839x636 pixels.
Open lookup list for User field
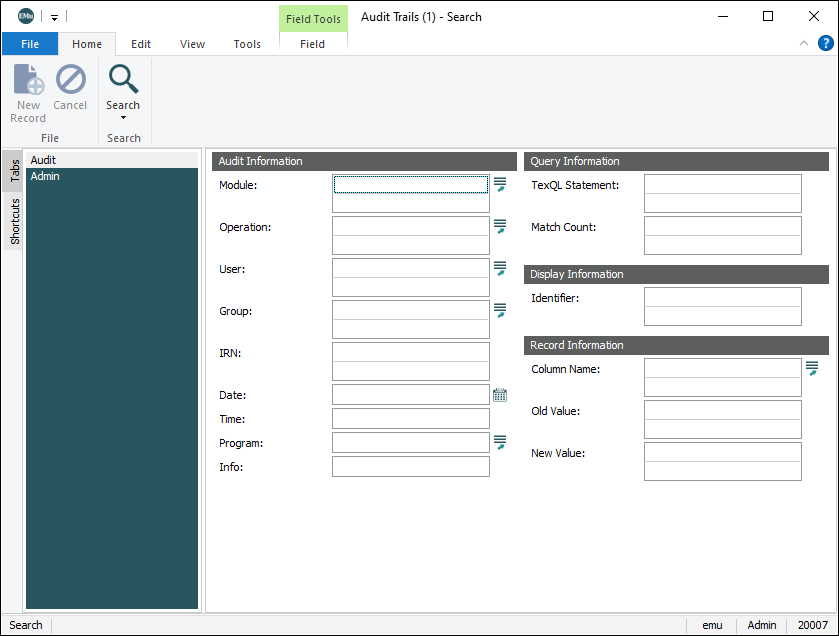coord(500,268)
